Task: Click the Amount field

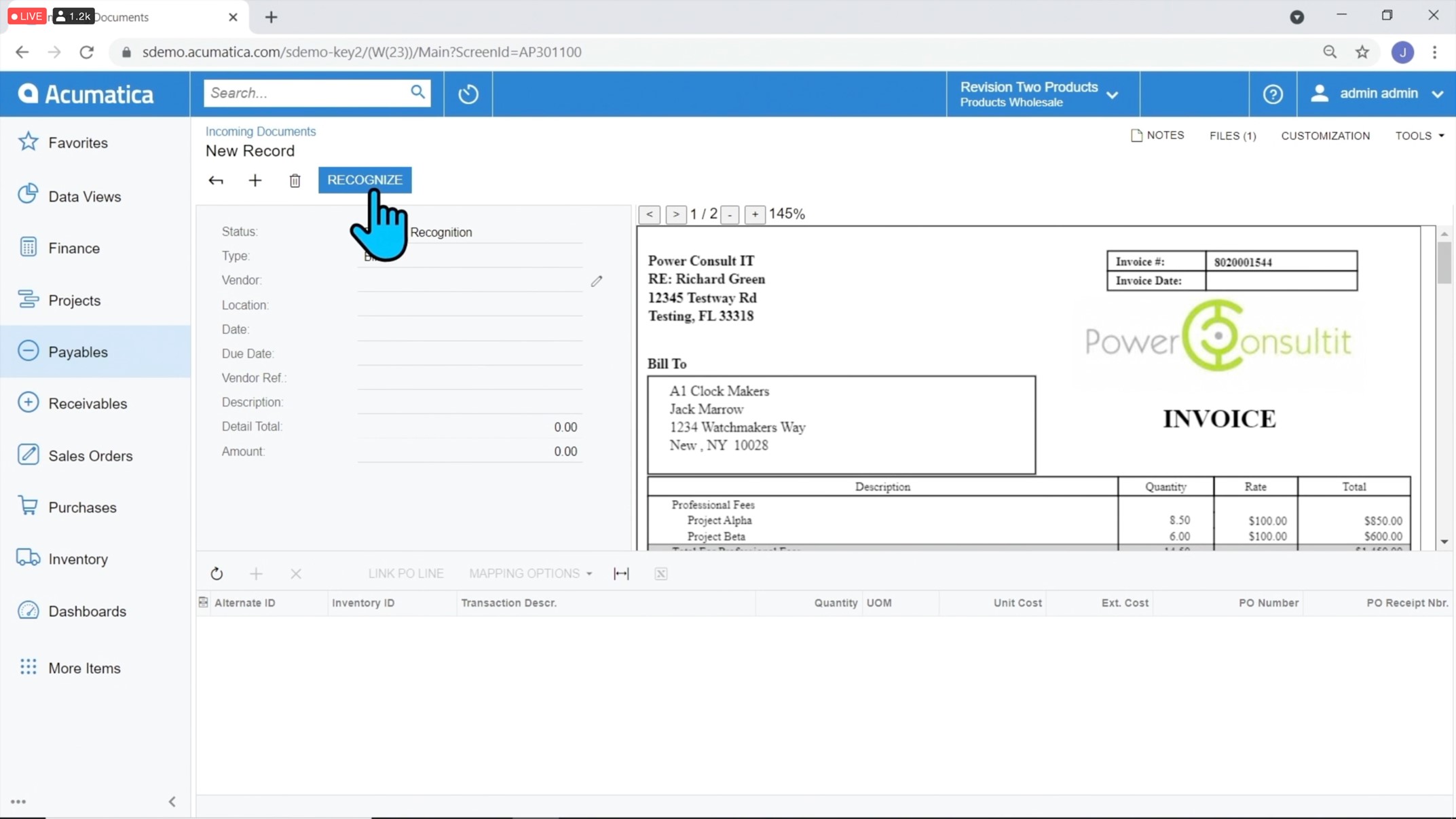Action: coord(470,451)
